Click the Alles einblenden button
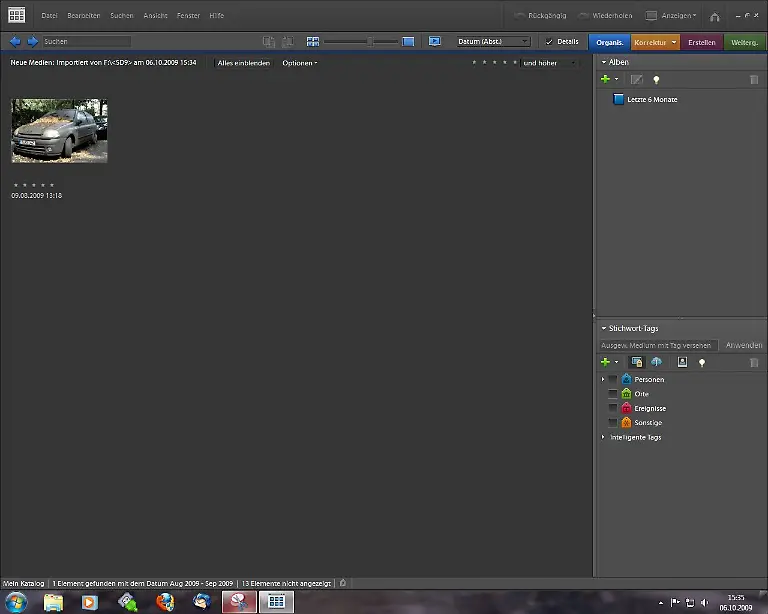768x614 pixels. 244,63
